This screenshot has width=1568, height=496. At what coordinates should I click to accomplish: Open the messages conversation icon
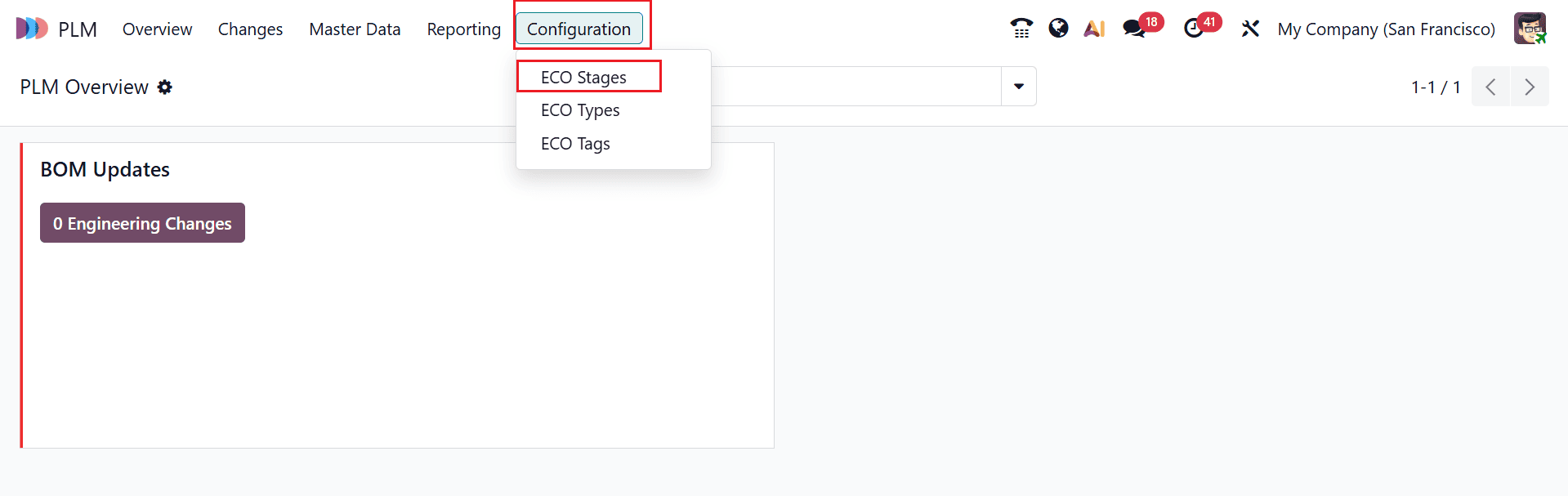coord(1133,28)
